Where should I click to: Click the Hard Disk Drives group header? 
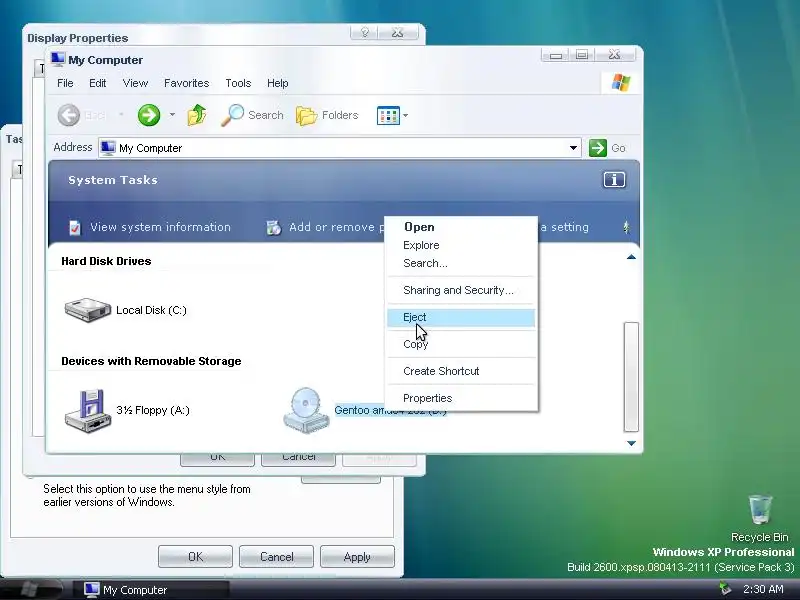pos(106,261)
